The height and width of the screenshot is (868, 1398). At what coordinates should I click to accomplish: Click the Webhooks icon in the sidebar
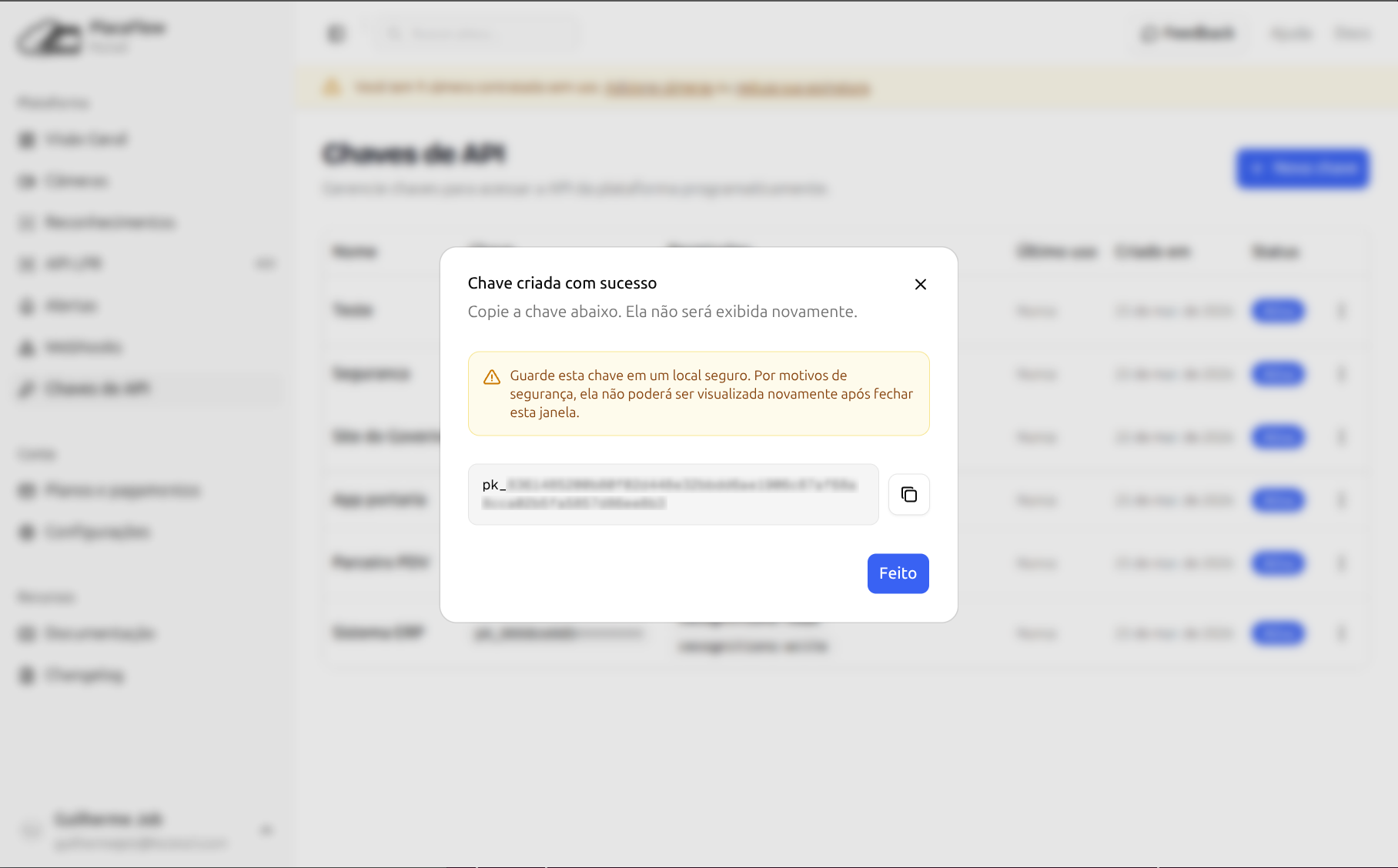tap(27, 348)
